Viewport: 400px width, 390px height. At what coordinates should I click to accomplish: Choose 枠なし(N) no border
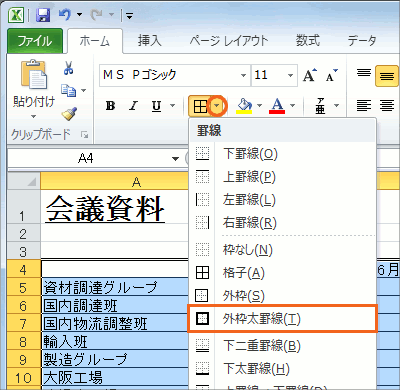click(x=283, y=249)
